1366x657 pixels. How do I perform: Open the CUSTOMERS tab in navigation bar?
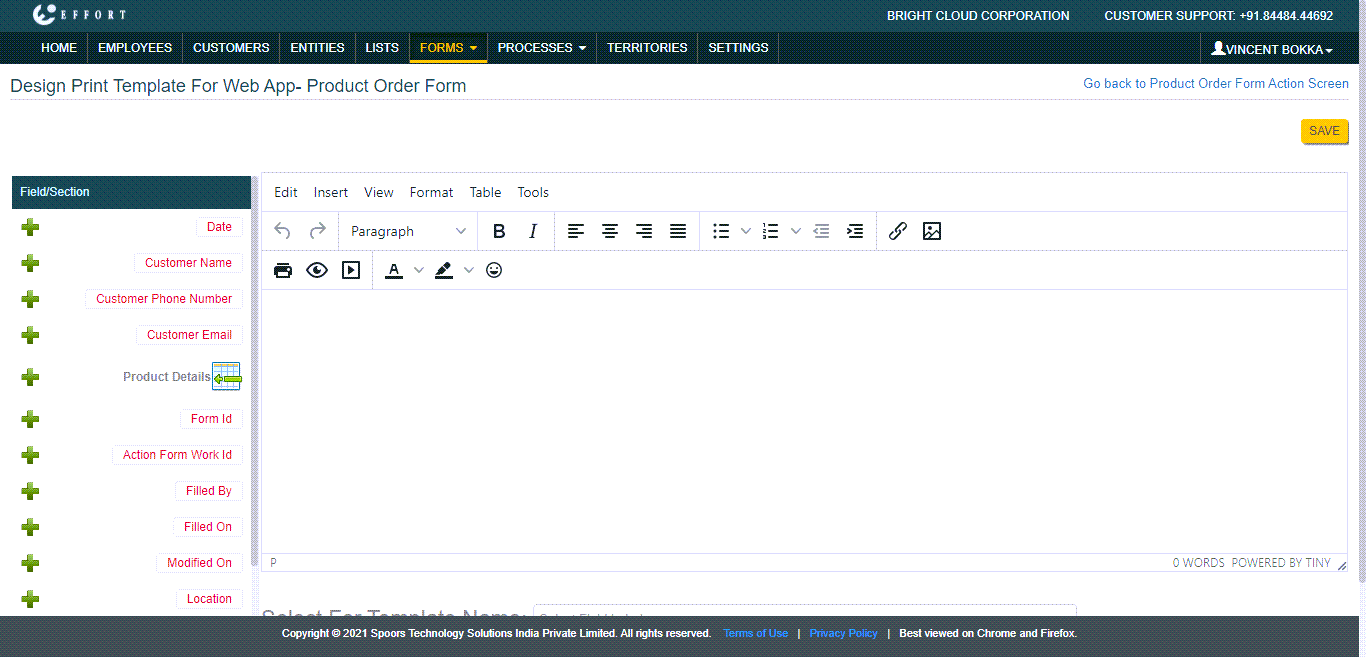coord(231,47)
